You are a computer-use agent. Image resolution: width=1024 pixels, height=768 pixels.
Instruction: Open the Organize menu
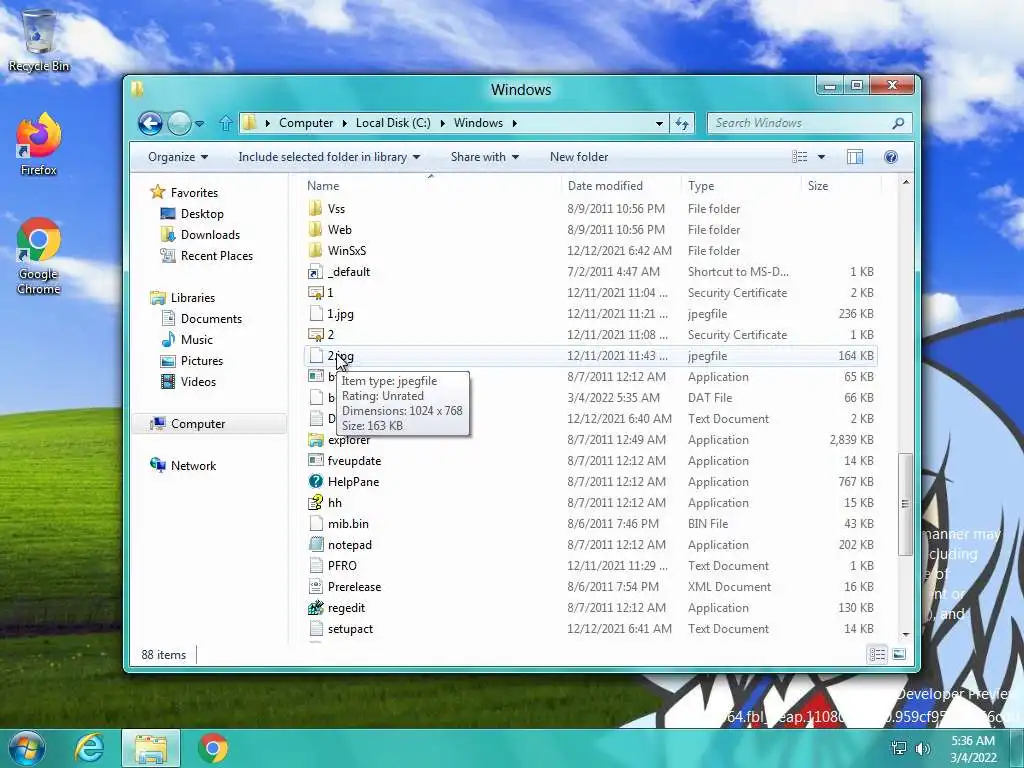178,157
